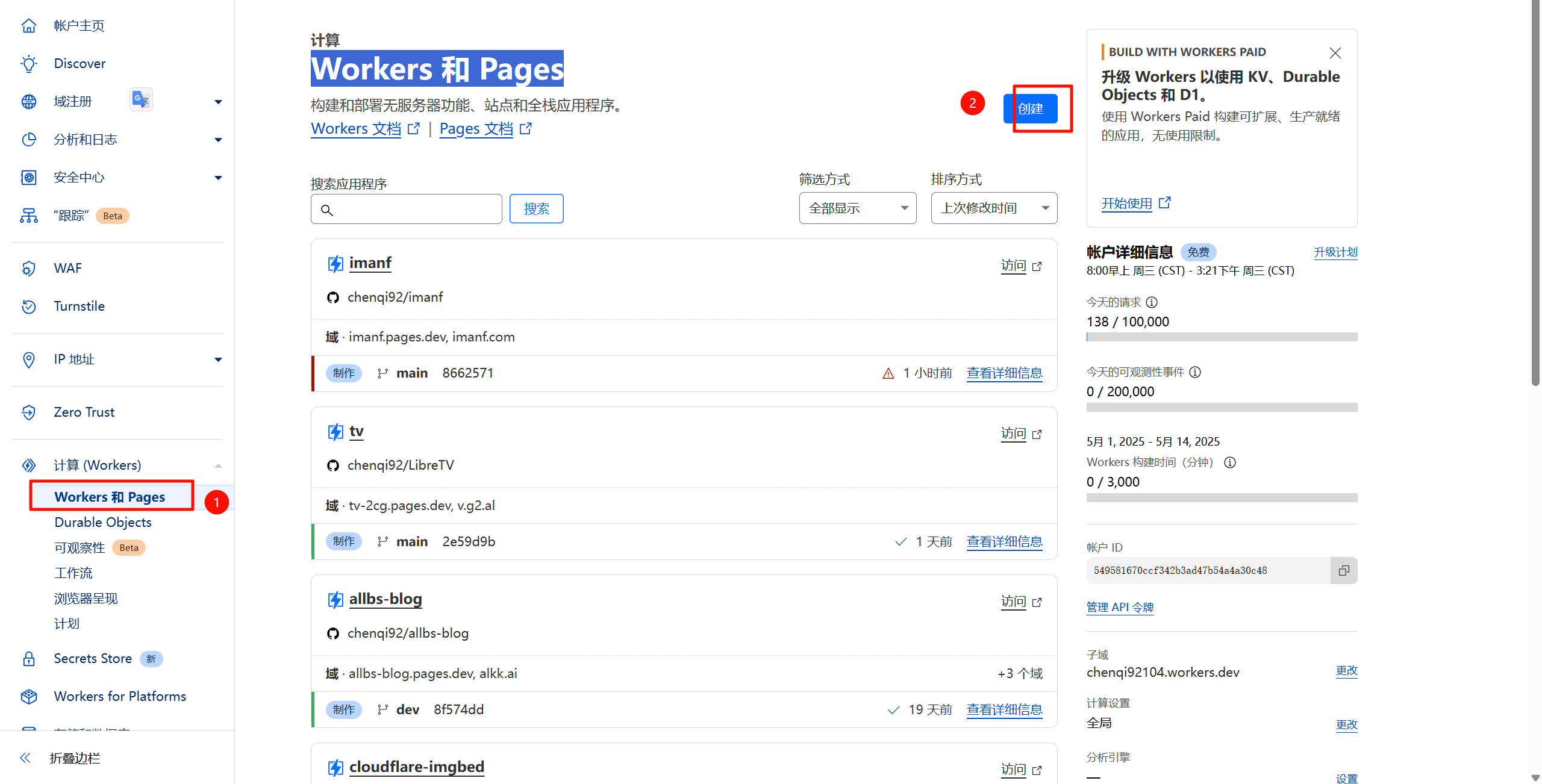
Task: Open 计划 in sidebar
Action: click(67, 623)
